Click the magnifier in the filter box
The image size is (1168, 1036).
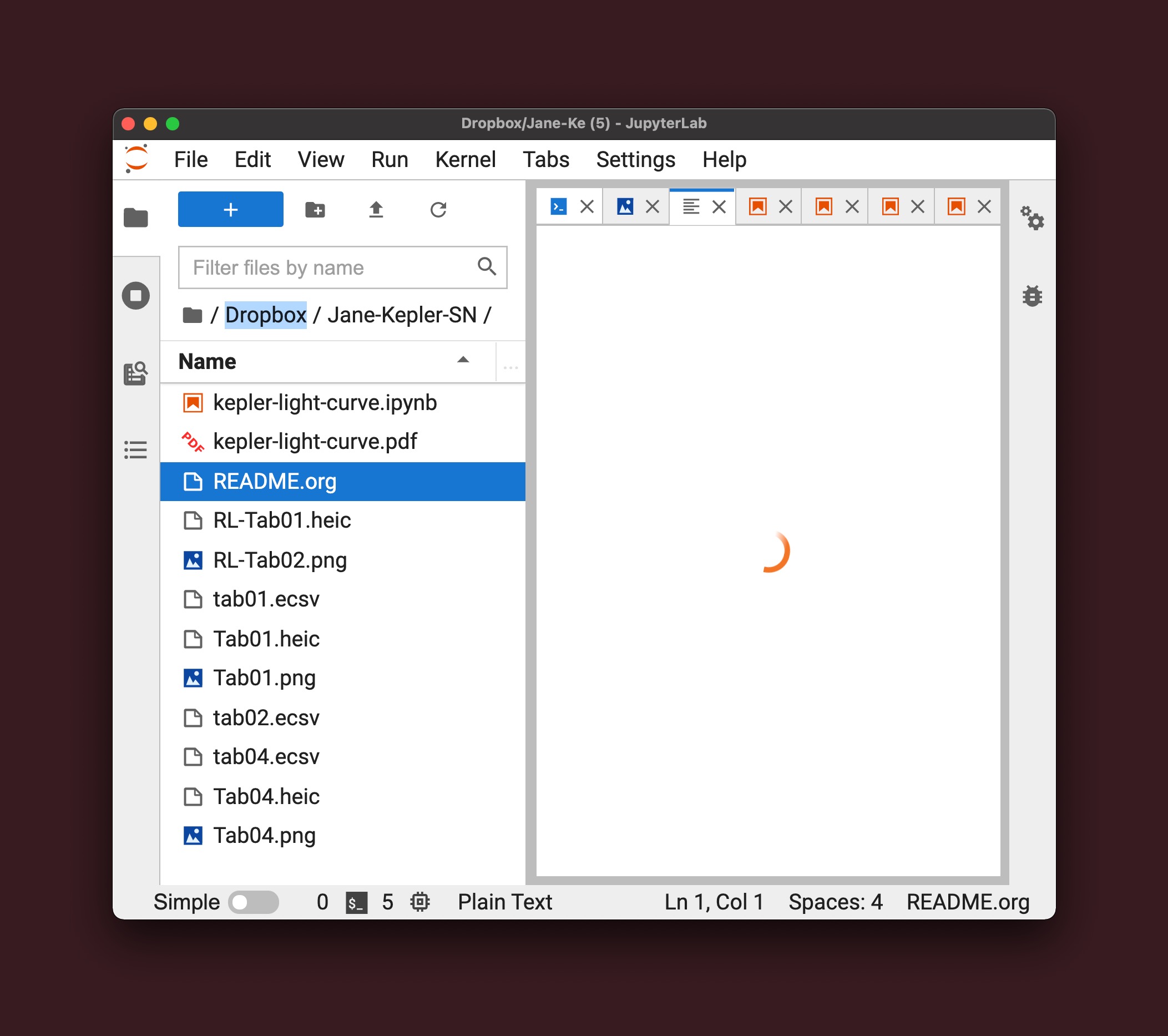[x=487, y=267]
